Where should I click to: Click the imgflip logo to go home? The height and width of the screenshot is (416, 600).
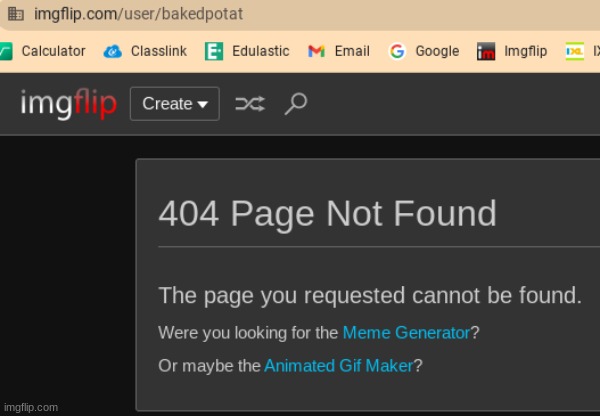68,103
